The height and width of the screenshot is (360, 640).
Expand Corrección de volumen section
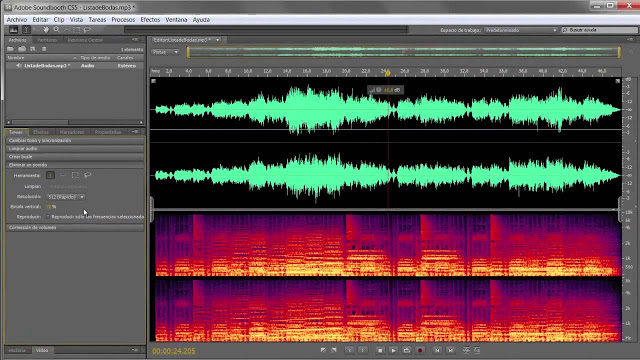(x=75, y=227)
